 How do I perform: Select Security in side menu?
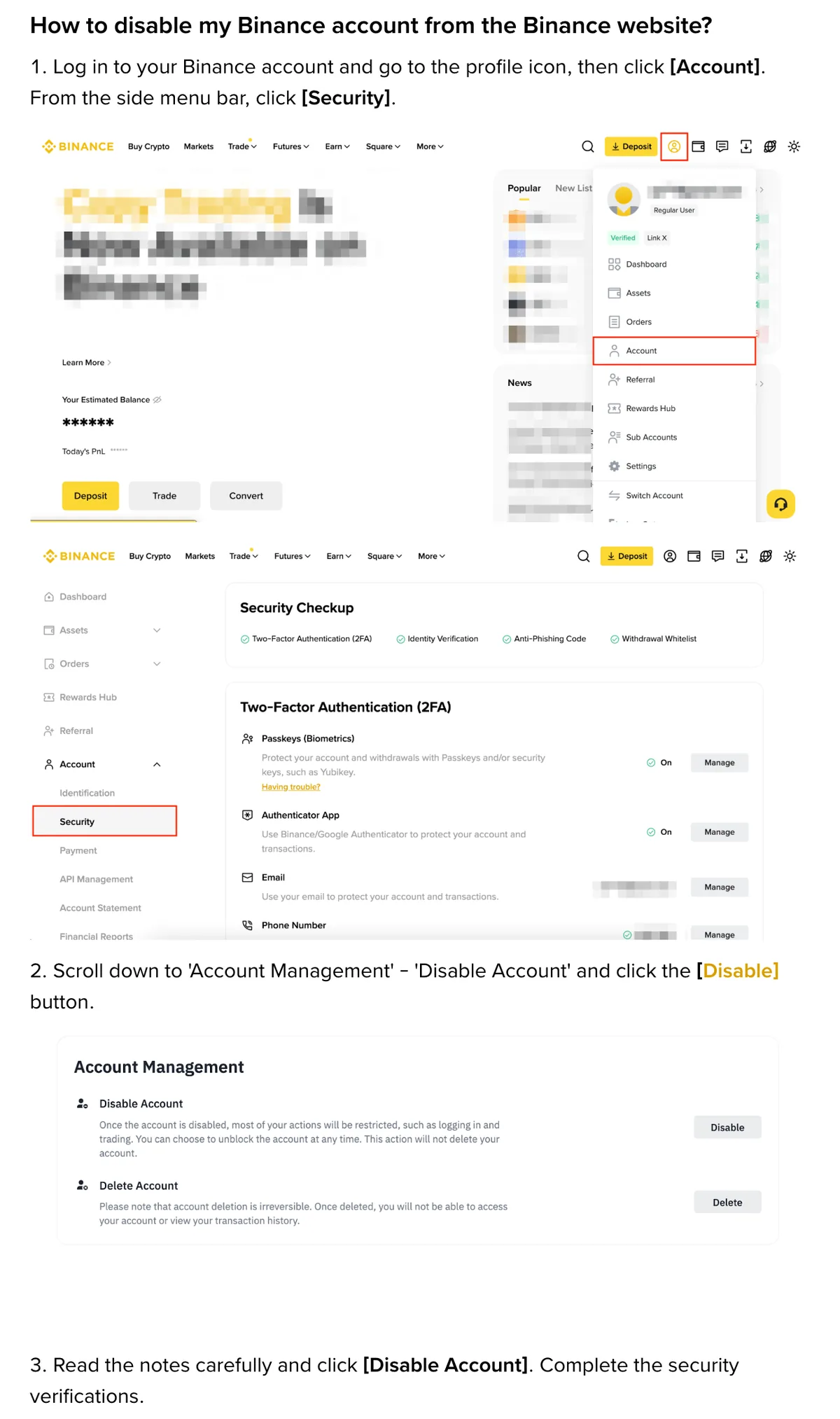point(104,822)
